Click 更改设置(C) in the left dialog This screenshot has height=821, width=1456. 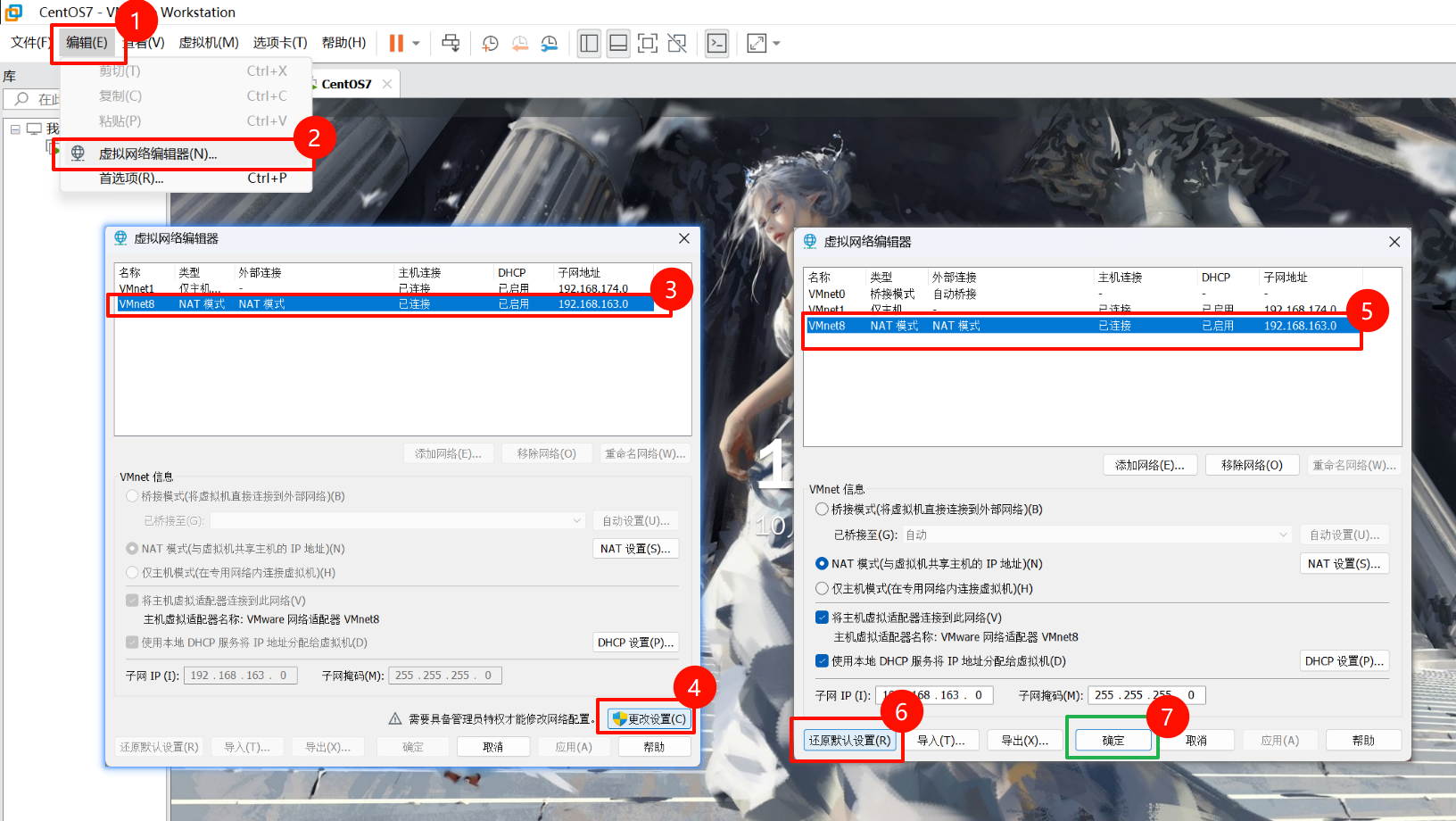click(649, 718)
